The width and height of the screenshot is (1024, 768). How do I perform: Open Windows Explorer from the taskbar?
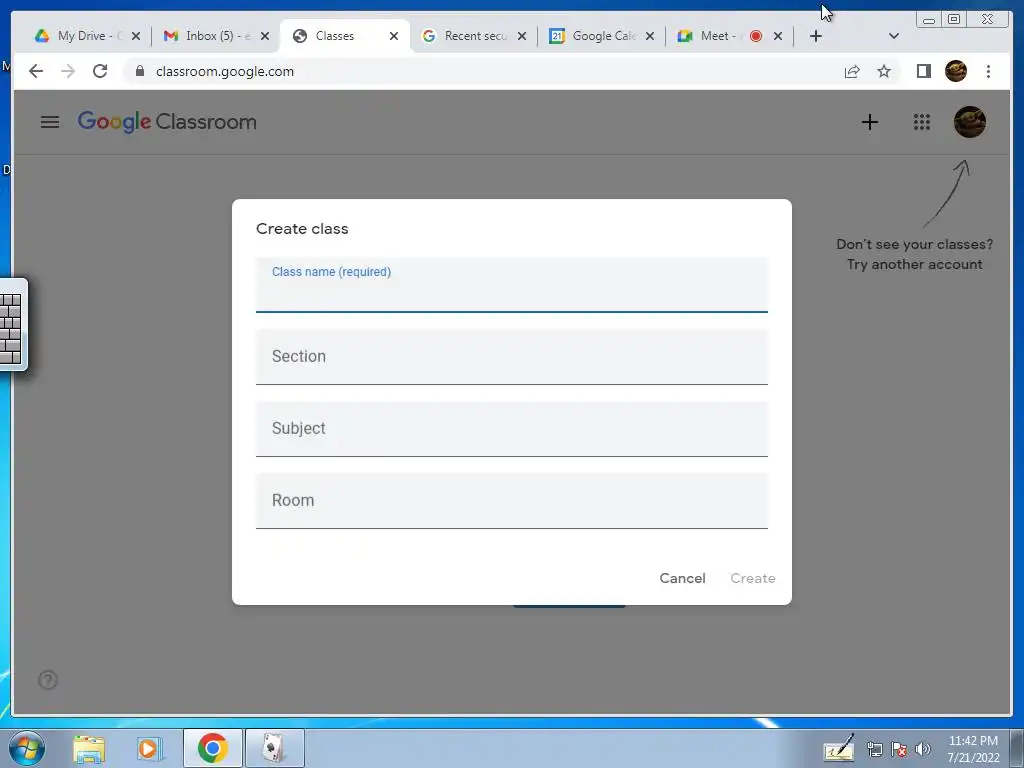(x=89, y=748)
